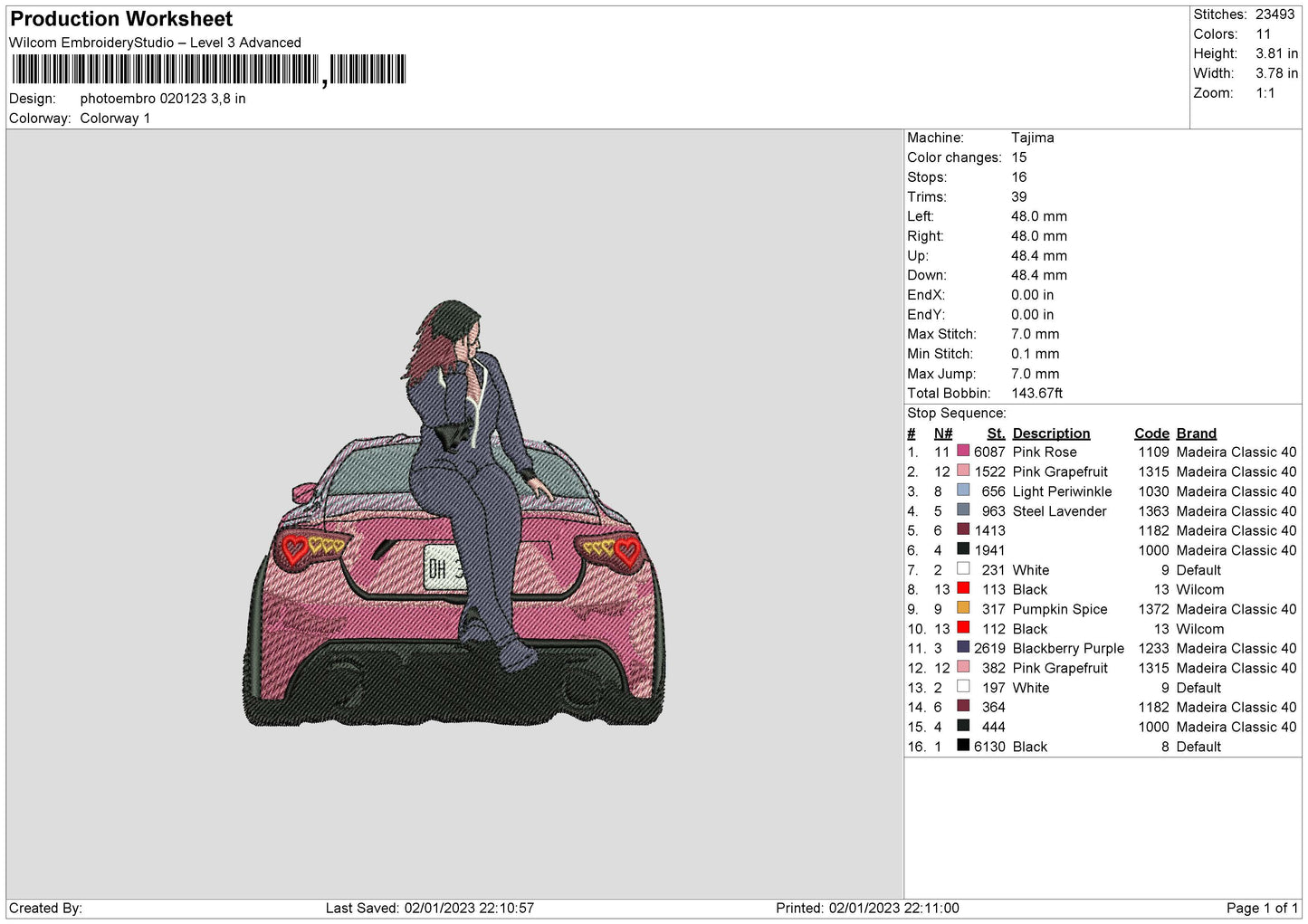
Task: Click the Brand column header
Action: click(x=1196, y=433)
